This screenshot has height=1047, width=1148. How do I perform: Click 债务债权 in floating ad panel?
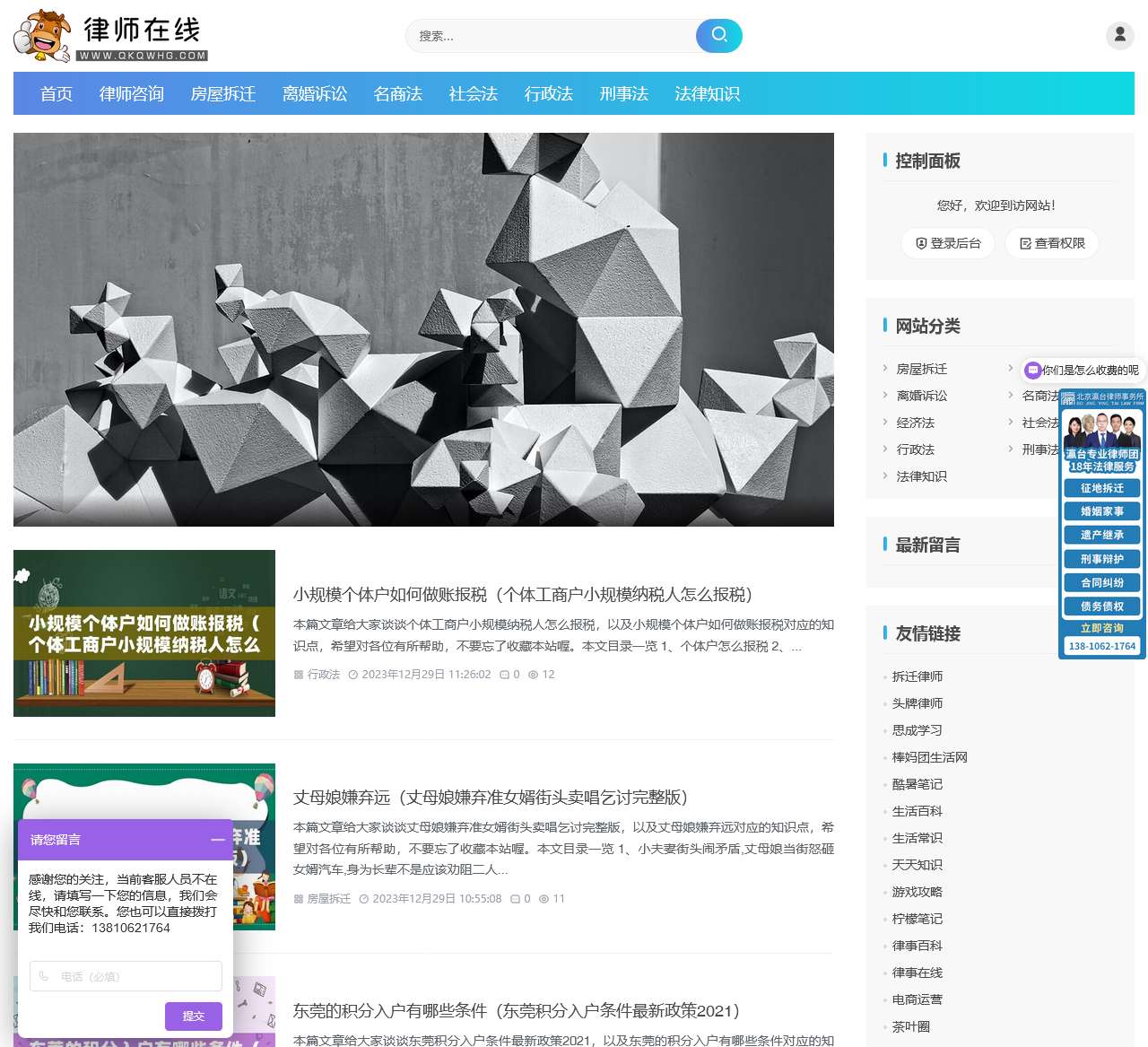coord(1102,606)
